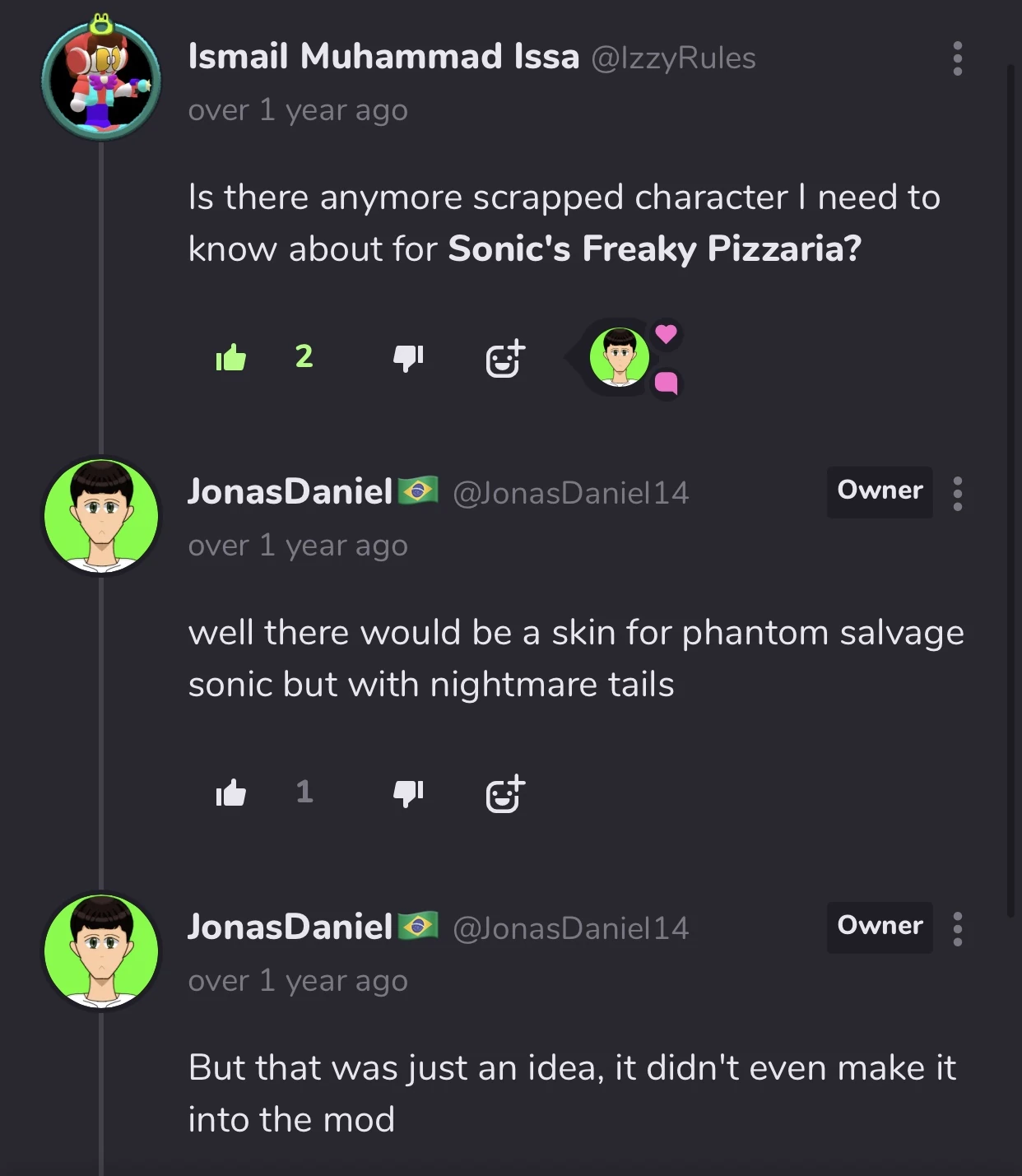Image resolution: width=1022 pixels, height=1176 pixels.
Task: Click JonasDaniel's avatar on the second reply
Action: pos(101,951)
